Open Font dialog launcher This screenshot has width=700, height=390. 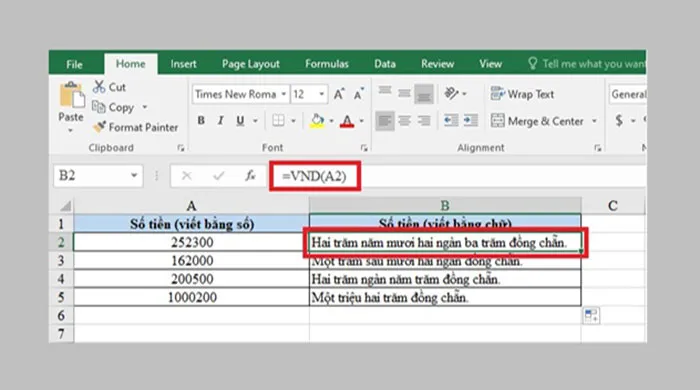pos(364,148)
